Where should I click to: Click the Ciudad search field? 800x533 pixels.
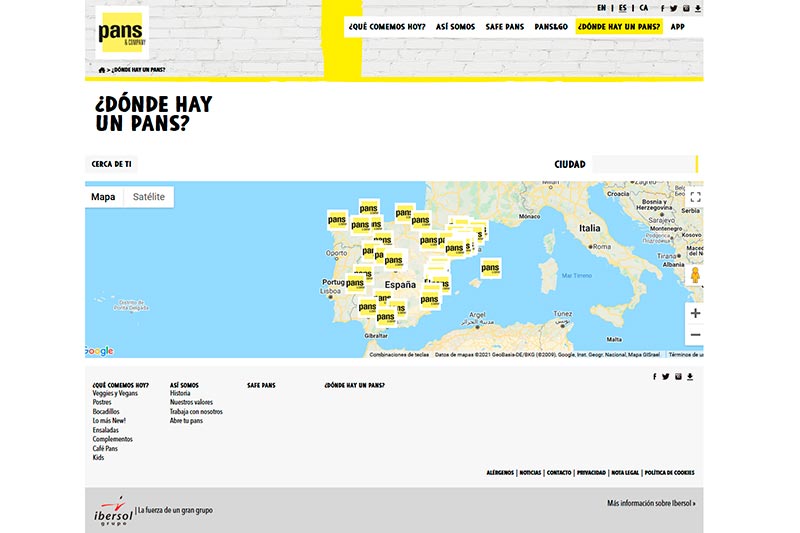[643, 164]
